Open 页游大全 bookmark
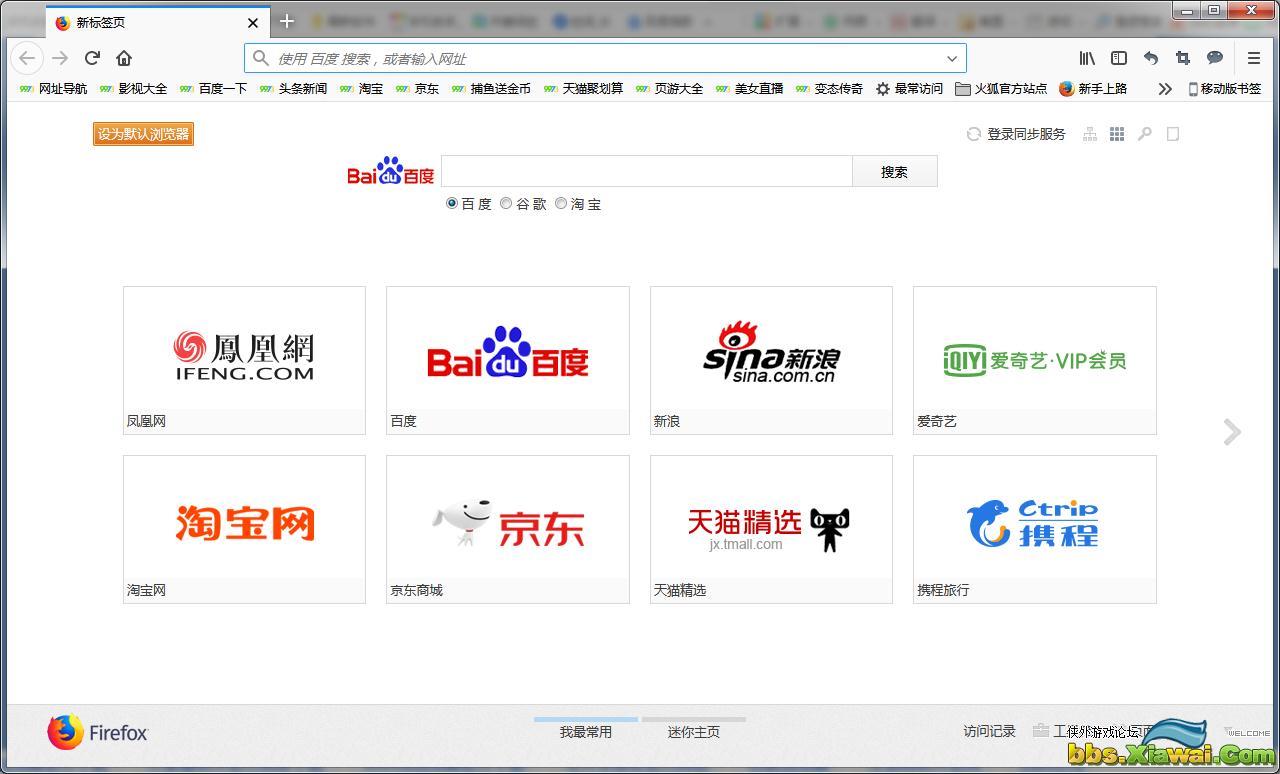 [670, 89]
